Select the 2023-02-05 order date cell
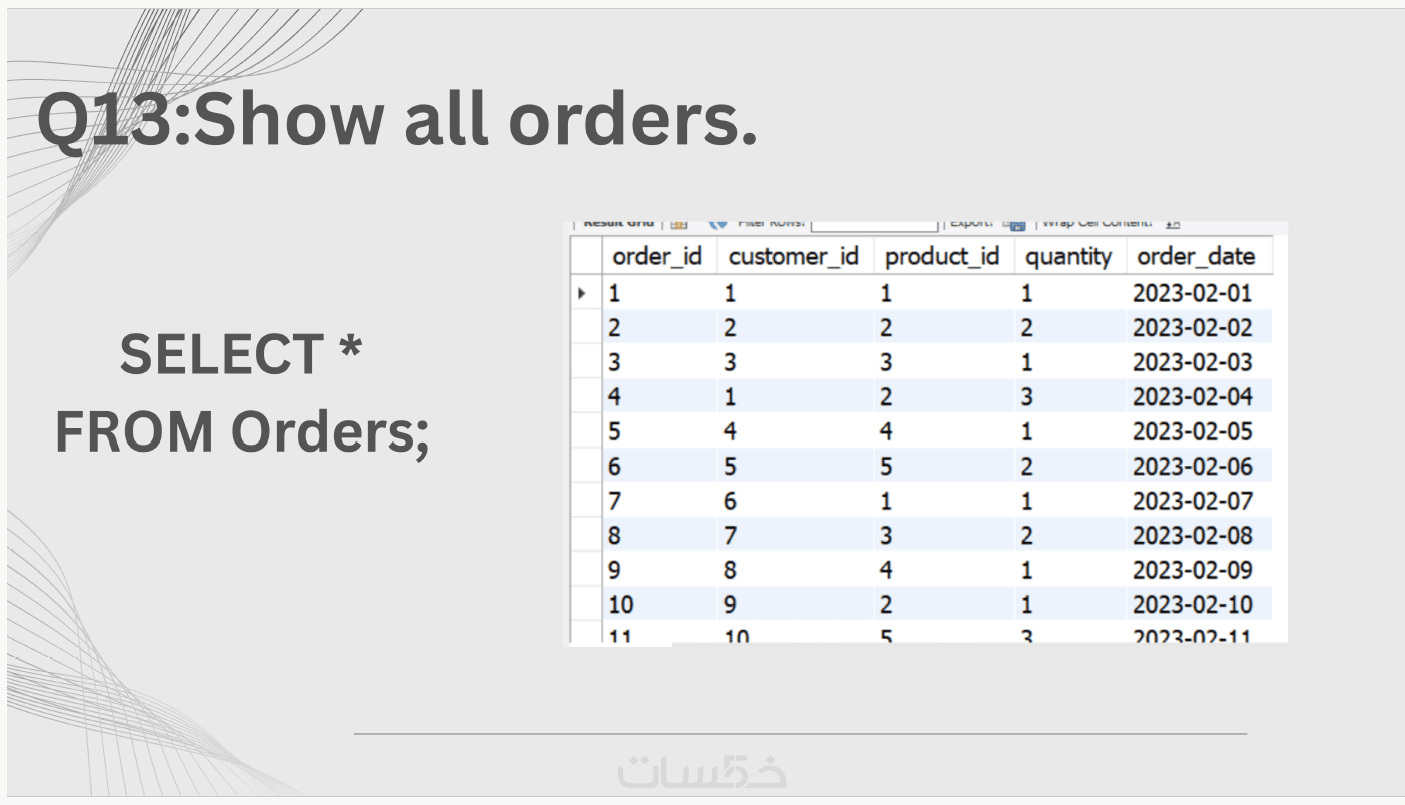 click(1192, 432)
